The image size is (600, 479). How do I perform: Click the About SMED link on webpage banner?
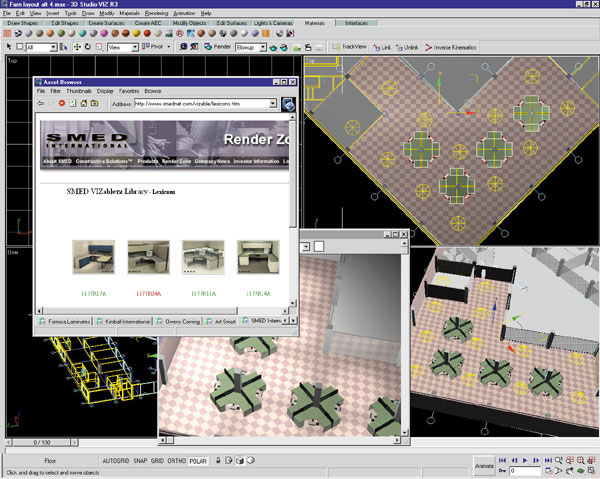click(x=57, y=161)
